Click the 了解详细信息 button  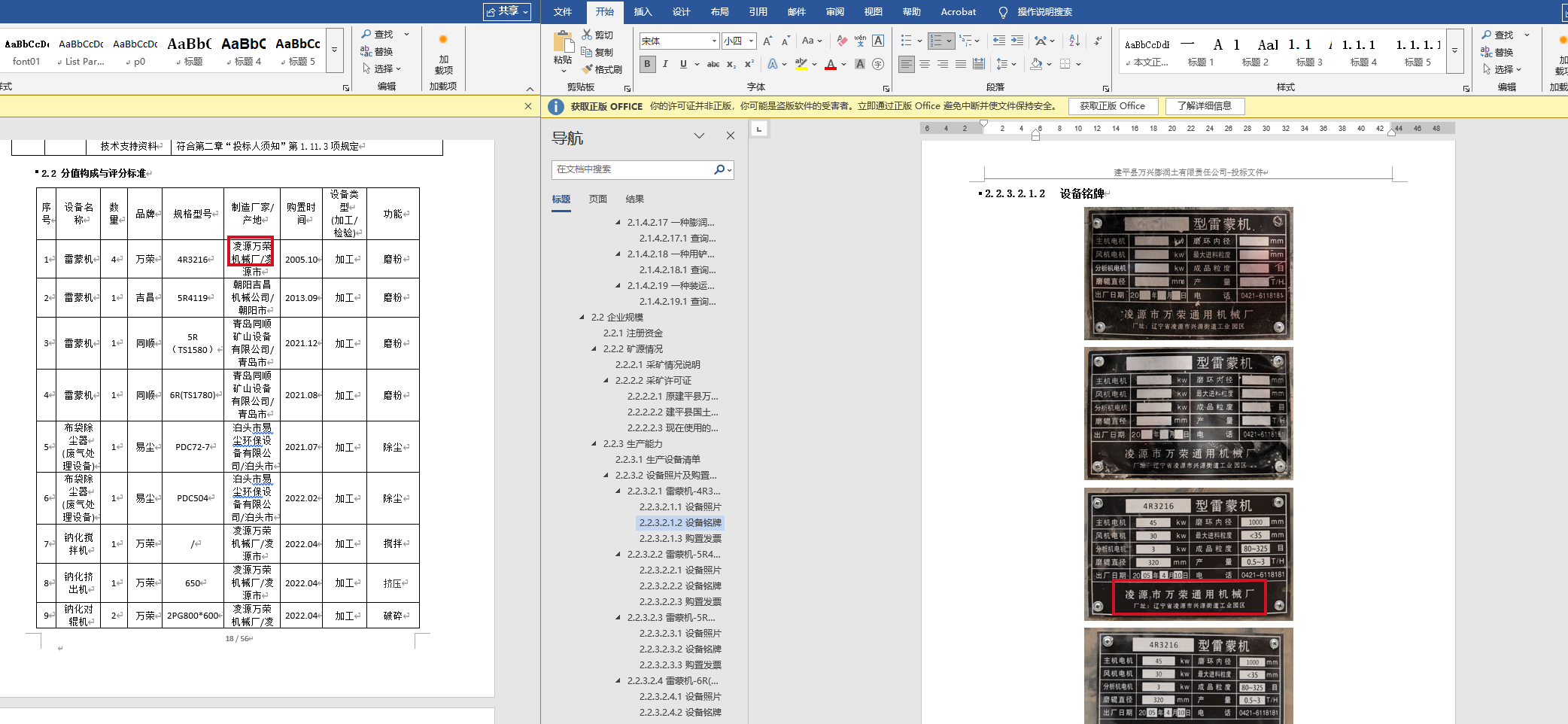pos(1204,106)
